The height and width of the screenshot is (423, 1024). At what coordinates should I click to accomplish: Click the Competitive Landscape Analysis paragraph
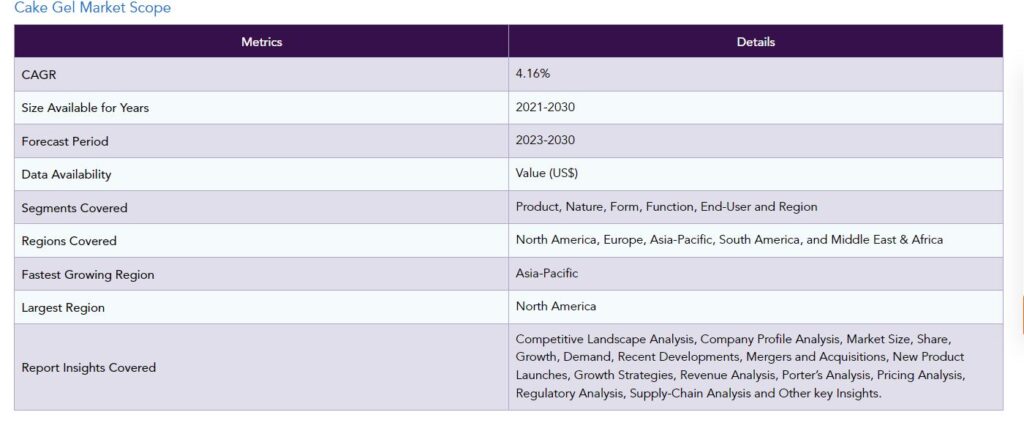point(740,367)
